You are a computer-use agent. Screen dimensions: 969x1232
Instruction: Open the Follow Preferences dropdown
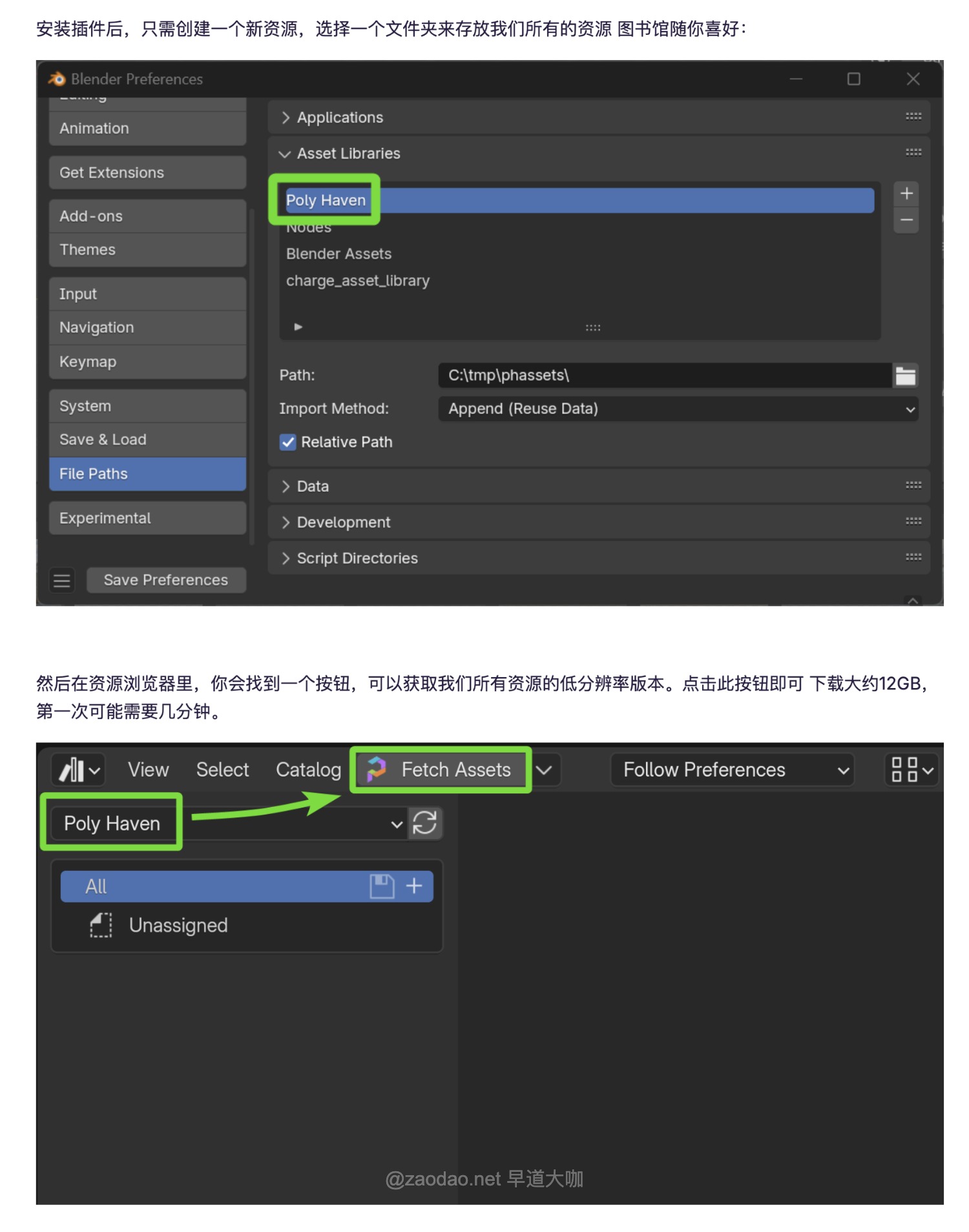click(732, 770)
